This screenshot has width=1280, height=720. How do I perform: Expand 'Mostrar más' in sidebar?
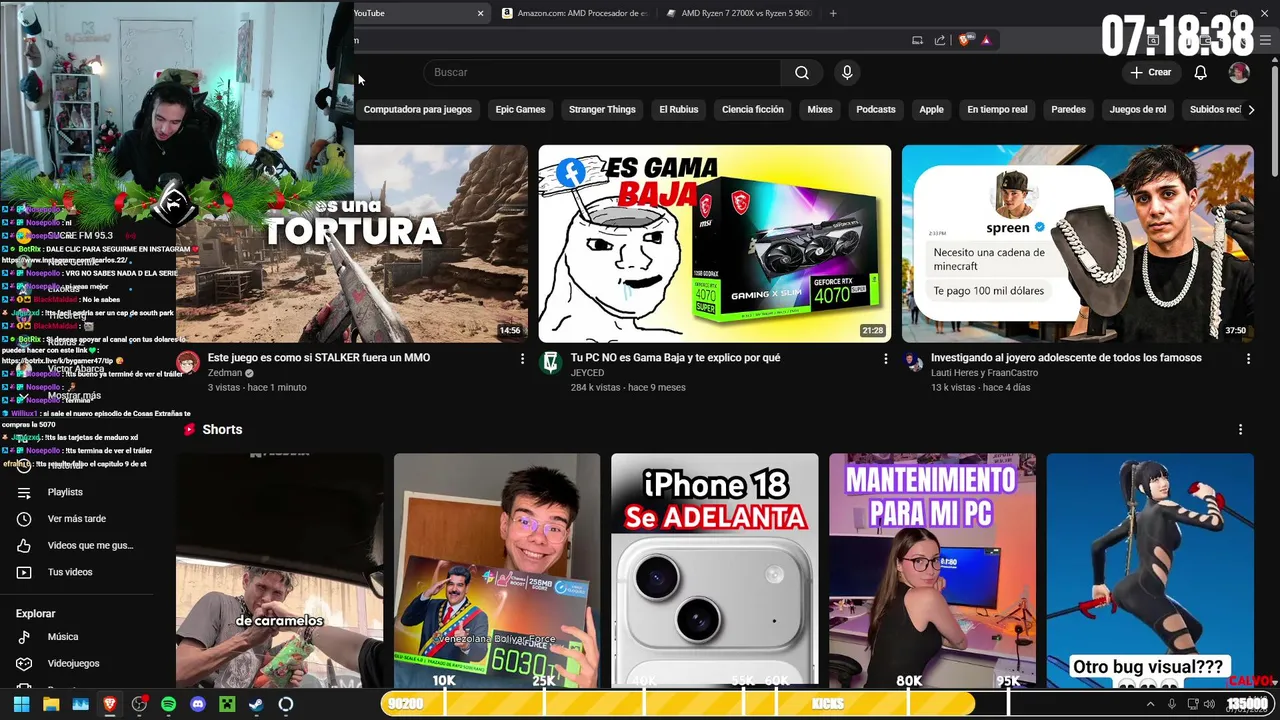74,395
